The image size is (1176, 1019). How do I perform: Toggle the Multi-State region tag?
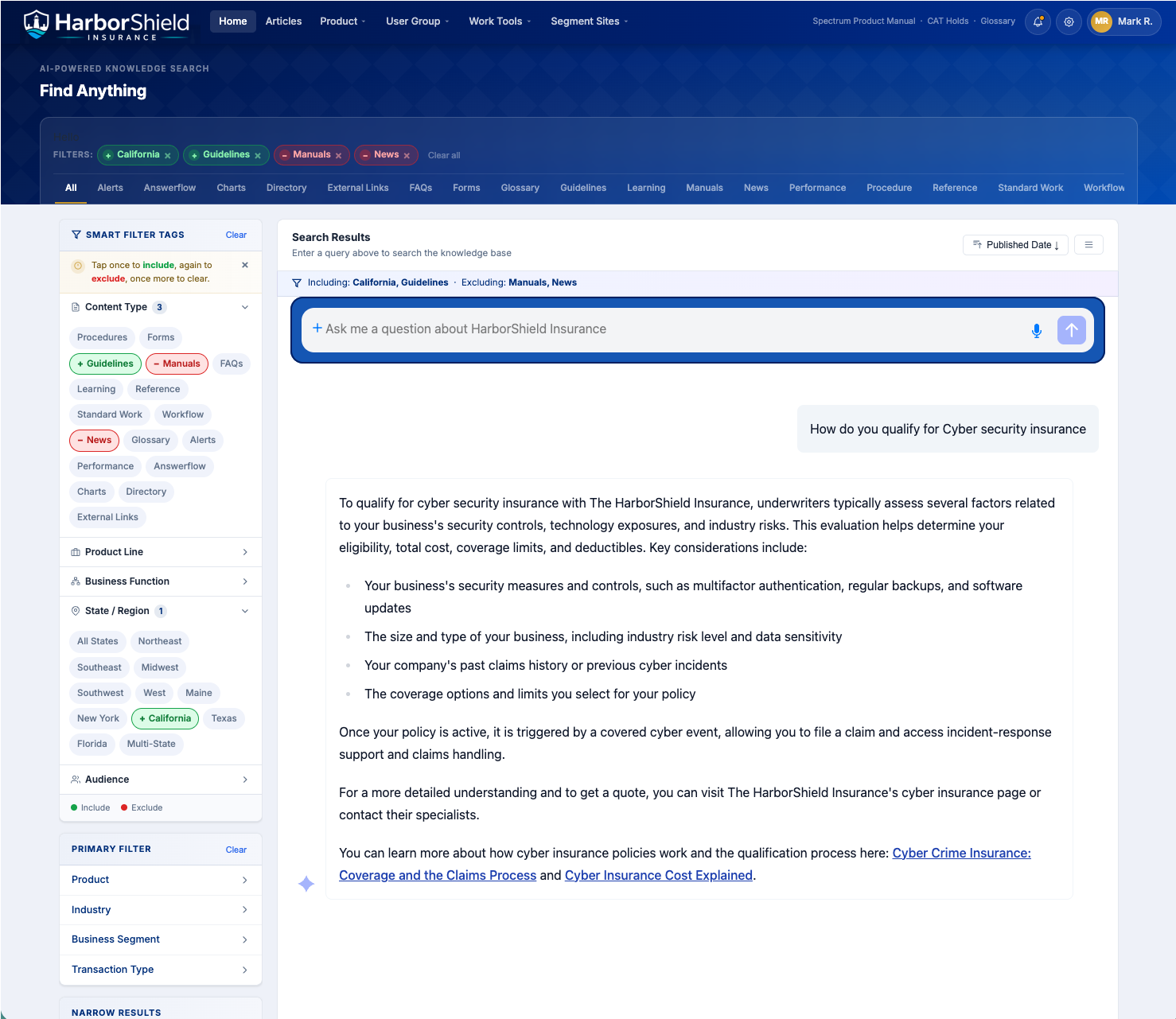(151, 744)
